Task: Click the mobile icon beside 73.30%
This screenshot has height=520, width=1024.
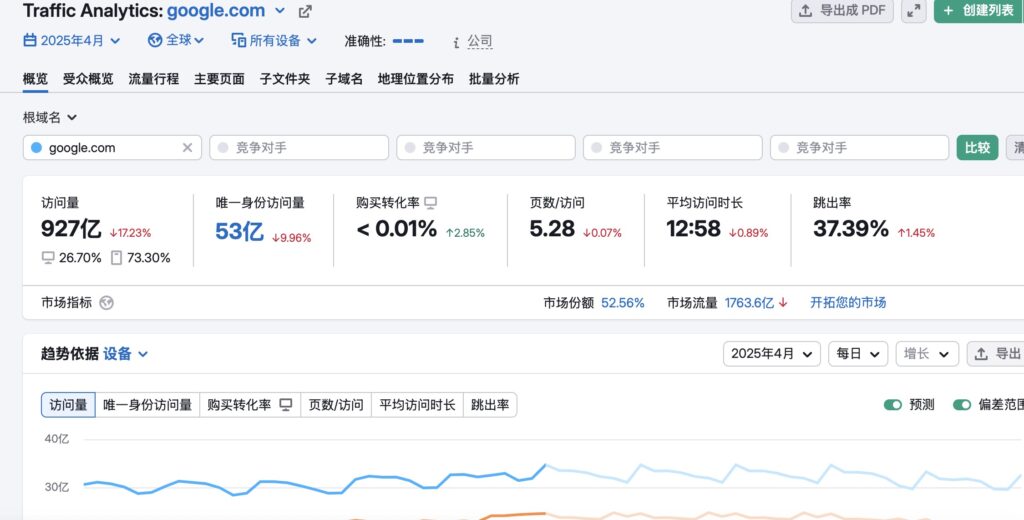Action: point(116,258)
